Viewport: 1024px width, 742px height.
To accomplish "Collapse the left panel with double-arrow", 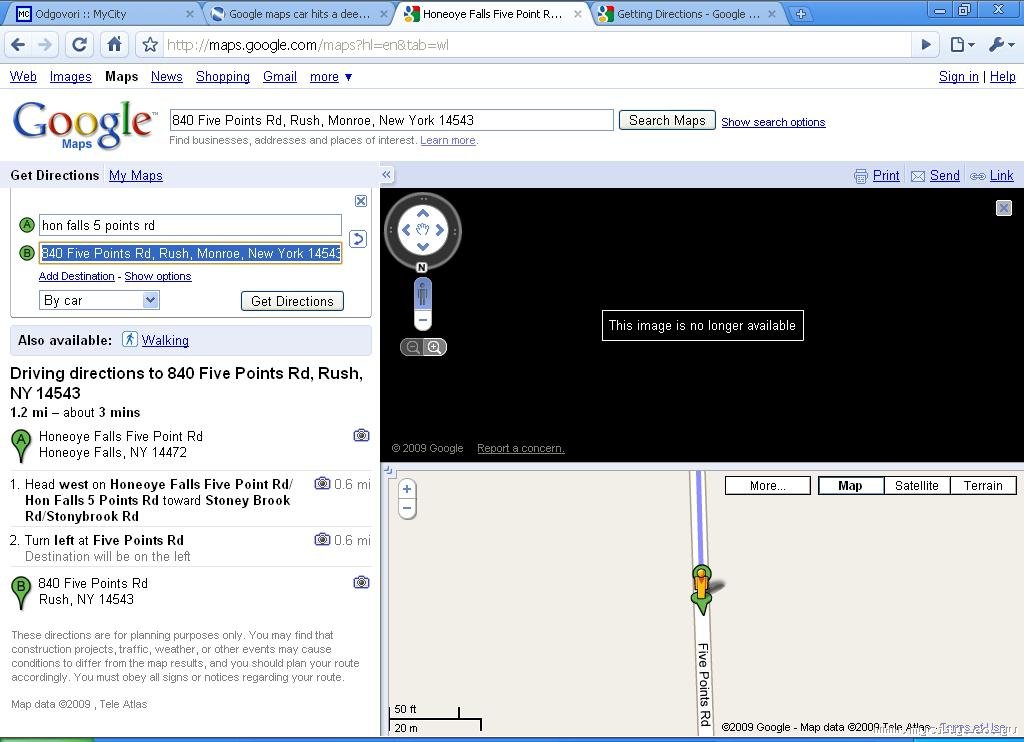I will click(387, 174).
